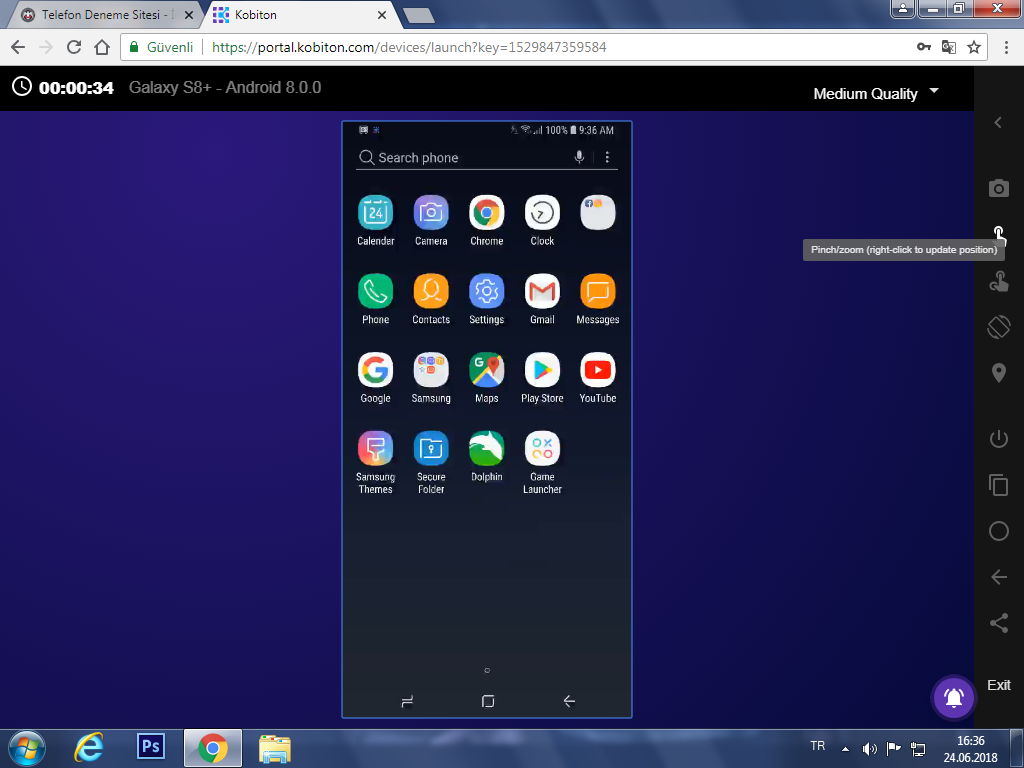The height and width of the screenshot is (768, 1024).
Task: Click the saved password key icon
Action: (x=923, y=47)
